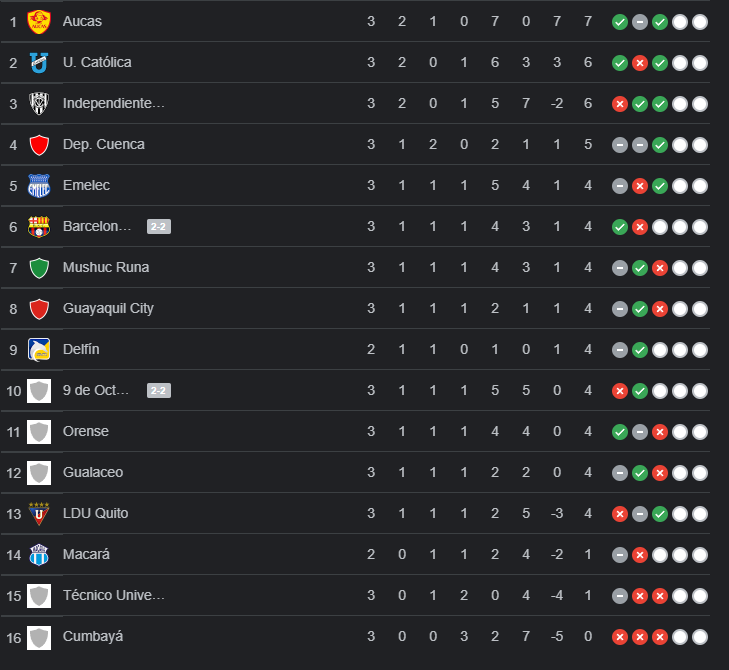729x670 pixels.
Task: Click the Independiente team crest icon
Action: [39, 103]
